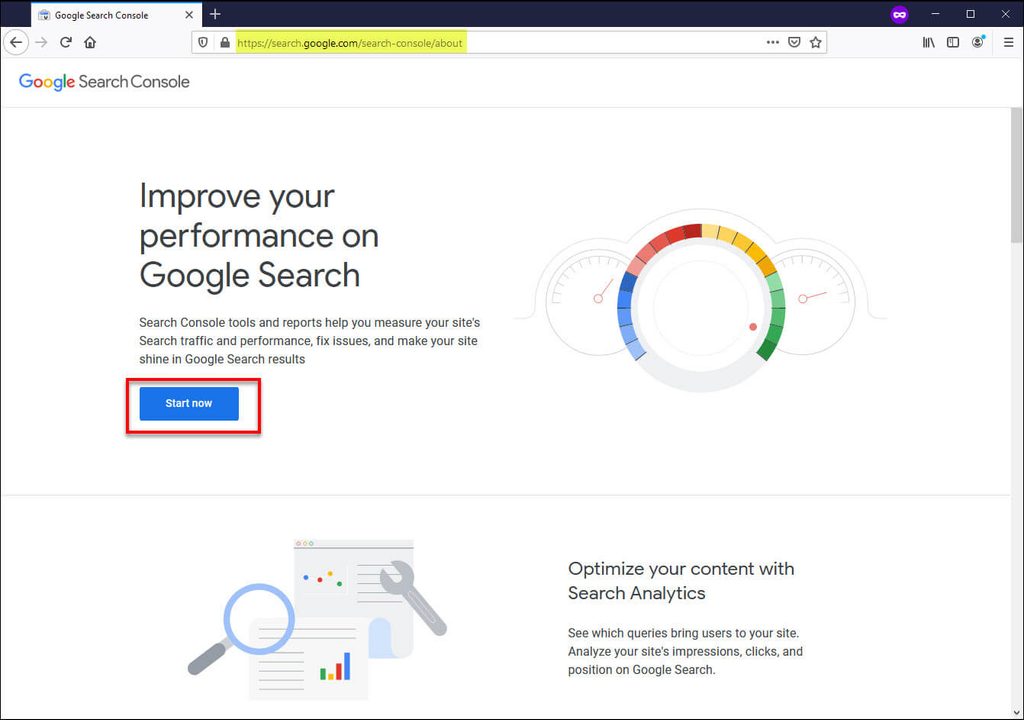The image size is (1024, 720).
Task: Click the magnifier and wrench analytics illustration
Action: click(317, 620)
